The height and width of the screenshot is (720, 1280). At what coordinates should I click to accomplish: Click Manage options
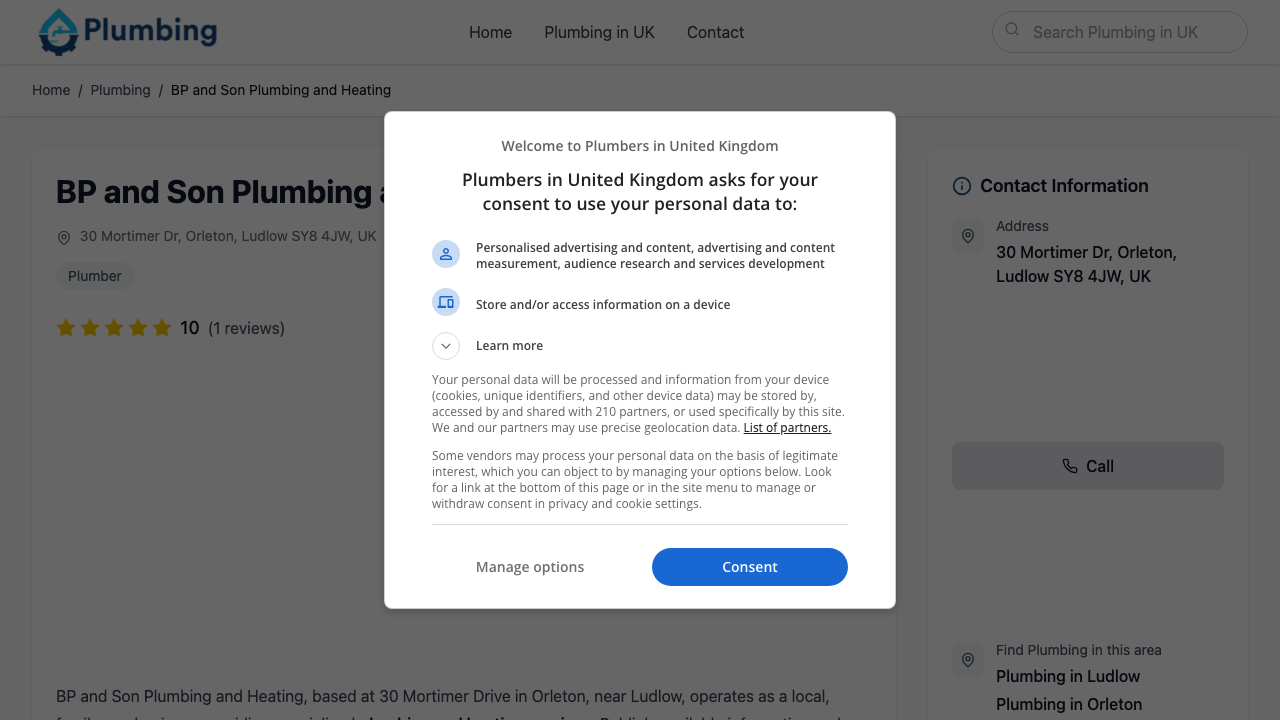coord(530,567)
